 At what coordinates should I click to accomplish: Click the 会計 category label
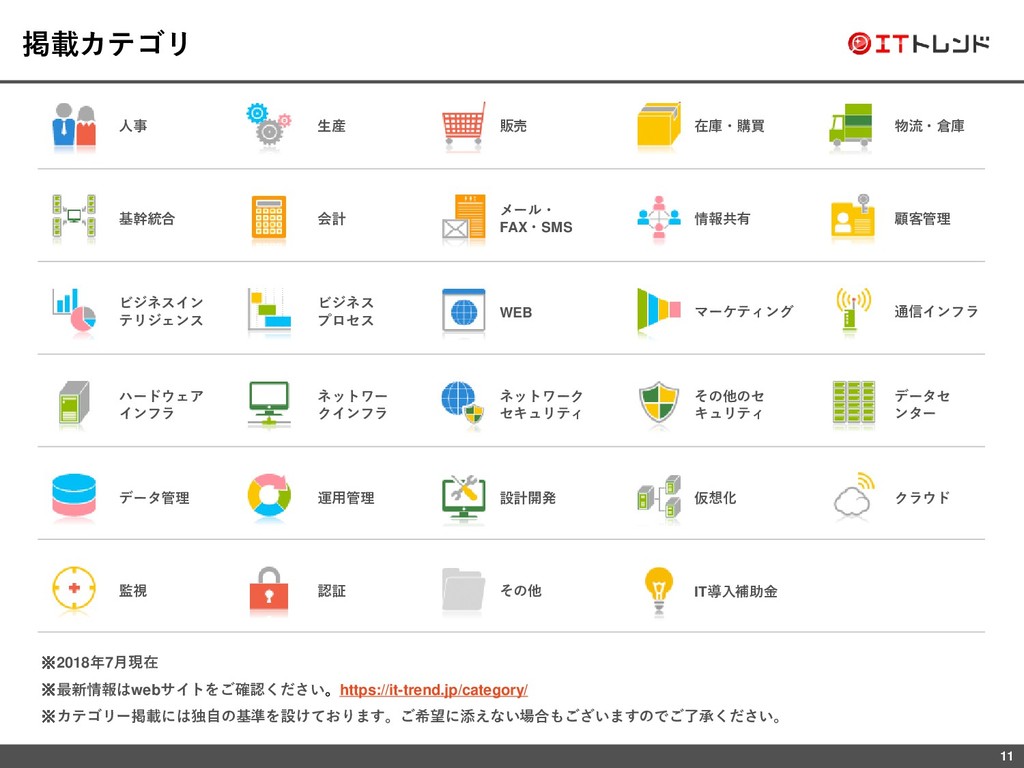332,219
